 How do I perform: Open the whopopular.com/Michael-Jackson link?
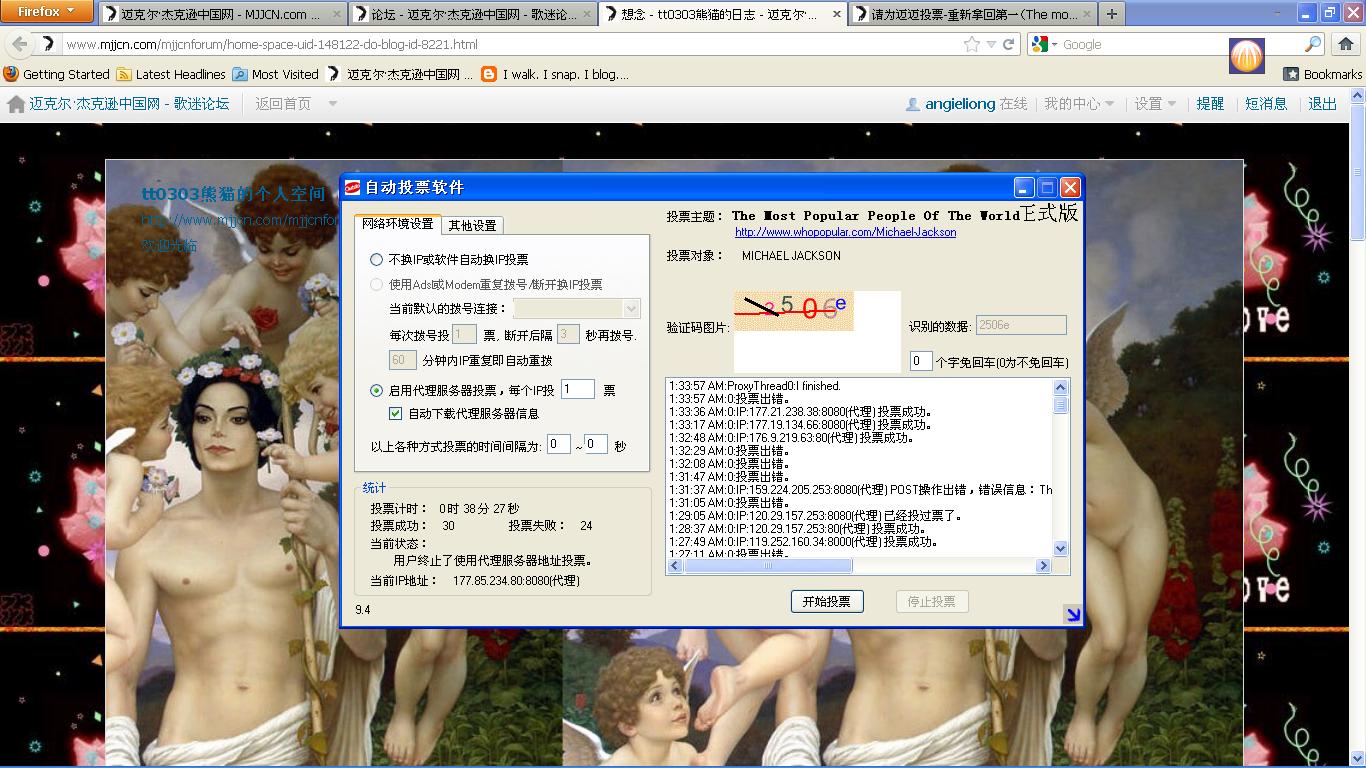point(845,232)
